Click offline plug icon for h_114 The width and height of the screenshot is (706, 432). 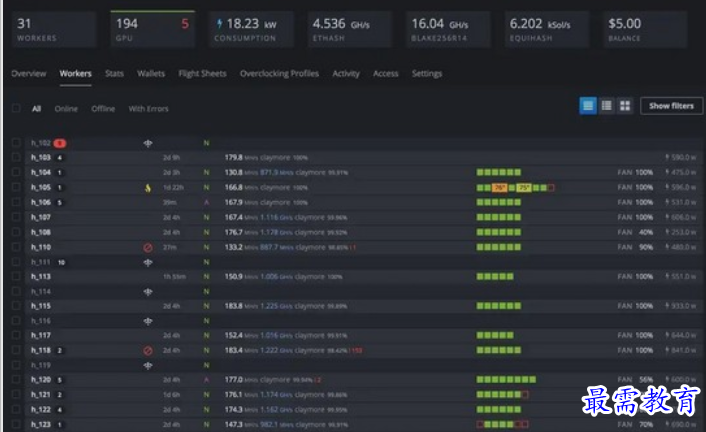148,292
